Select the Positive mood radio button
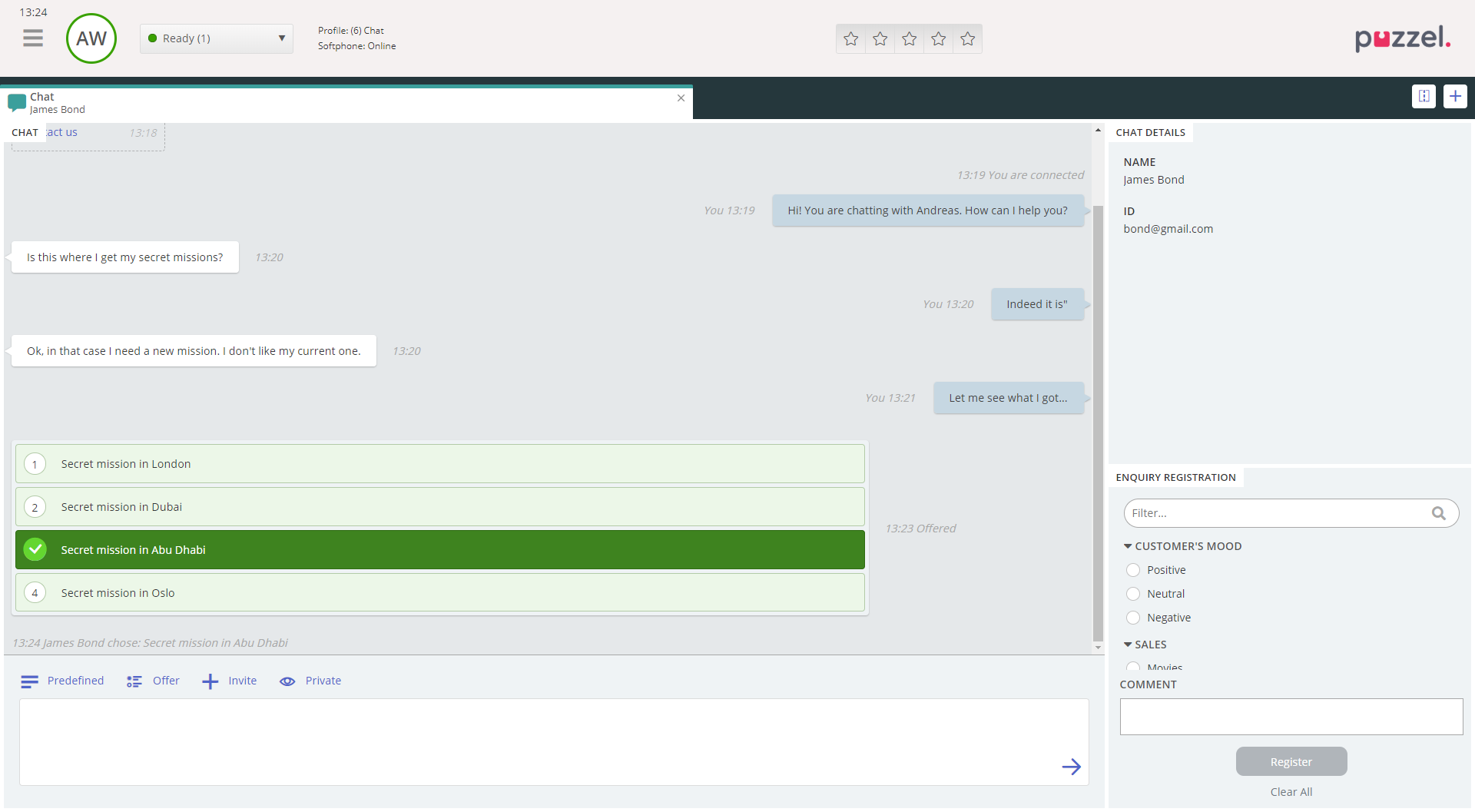This screenshot has width=1475, height=812. 1133,570
